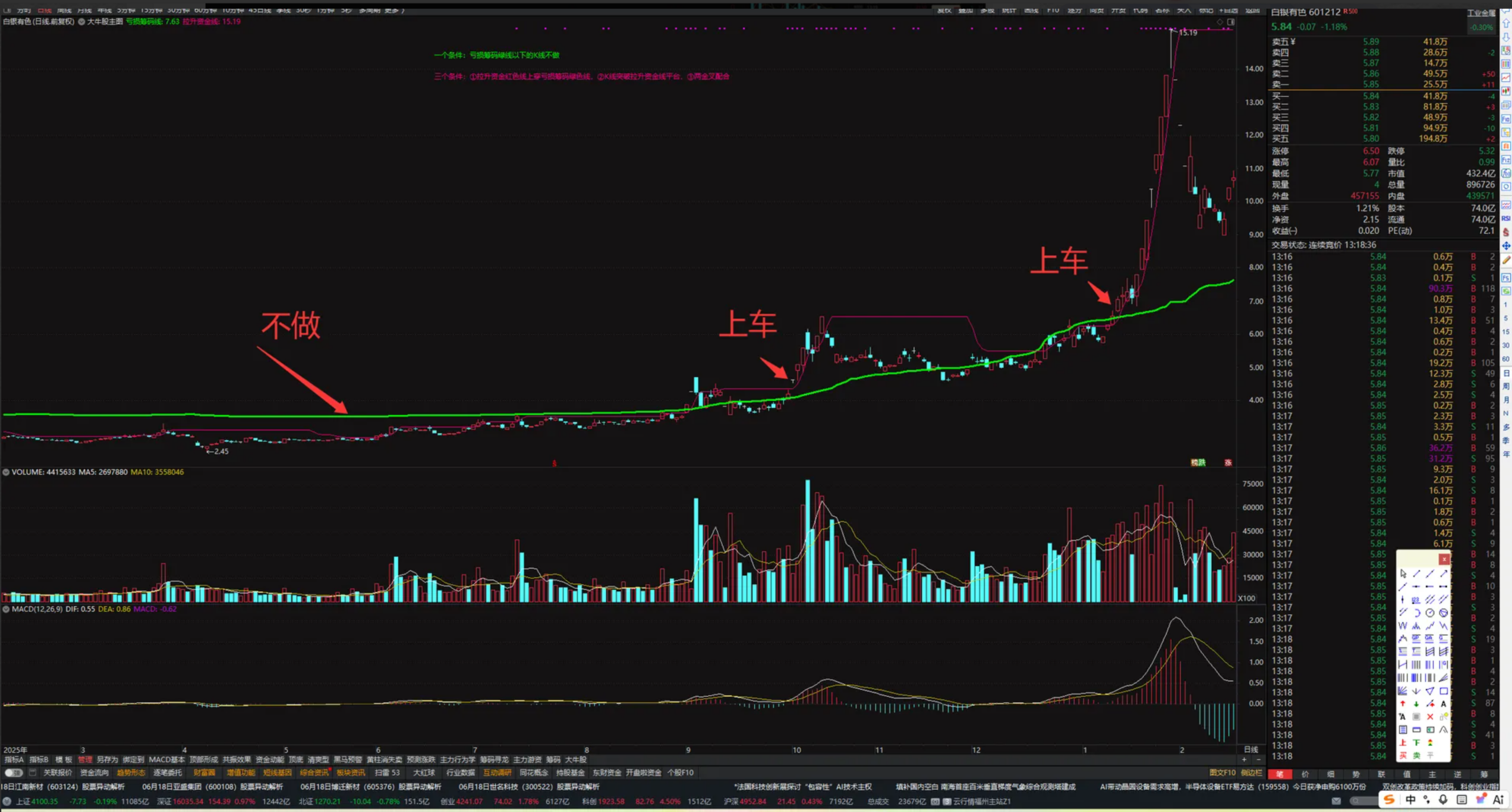Select the 笔 tab under tick list
This screenshot has height=812, width=1512.
pyautogui.click(x=1279, y=774)
